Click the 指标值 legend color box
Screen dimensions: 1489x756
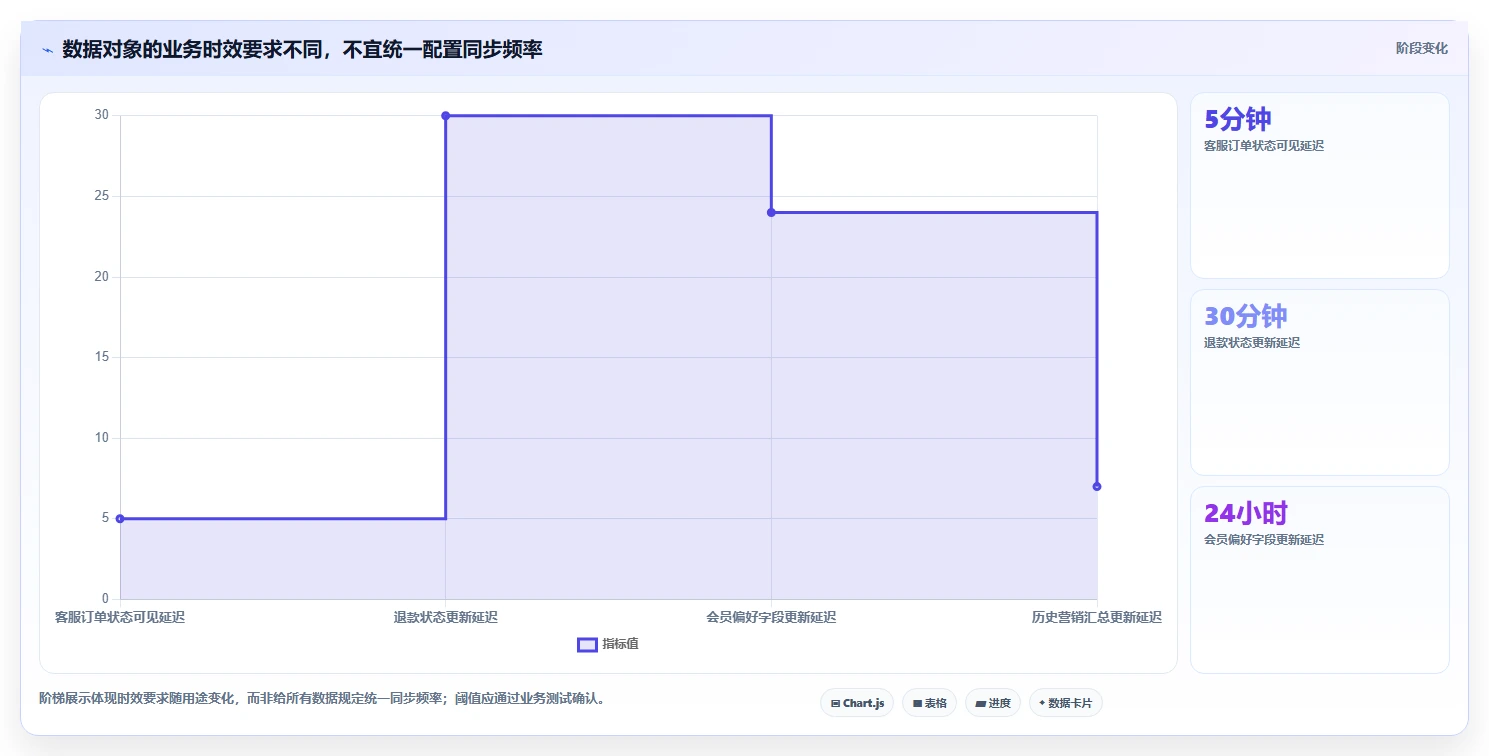(x=587, y=644)
